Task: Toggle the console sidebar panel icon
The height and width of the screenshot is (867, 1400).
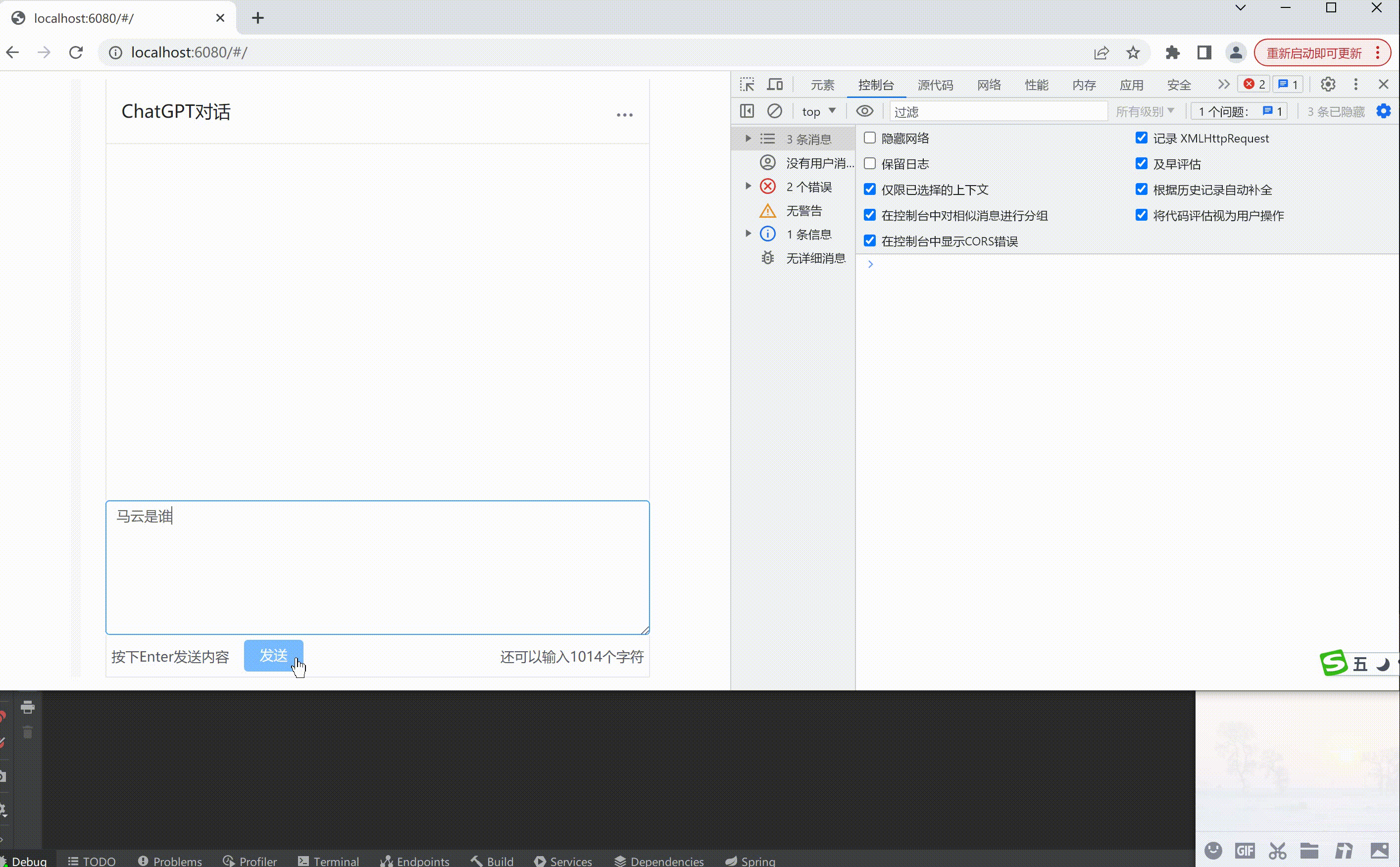Action: click(747, 111)
